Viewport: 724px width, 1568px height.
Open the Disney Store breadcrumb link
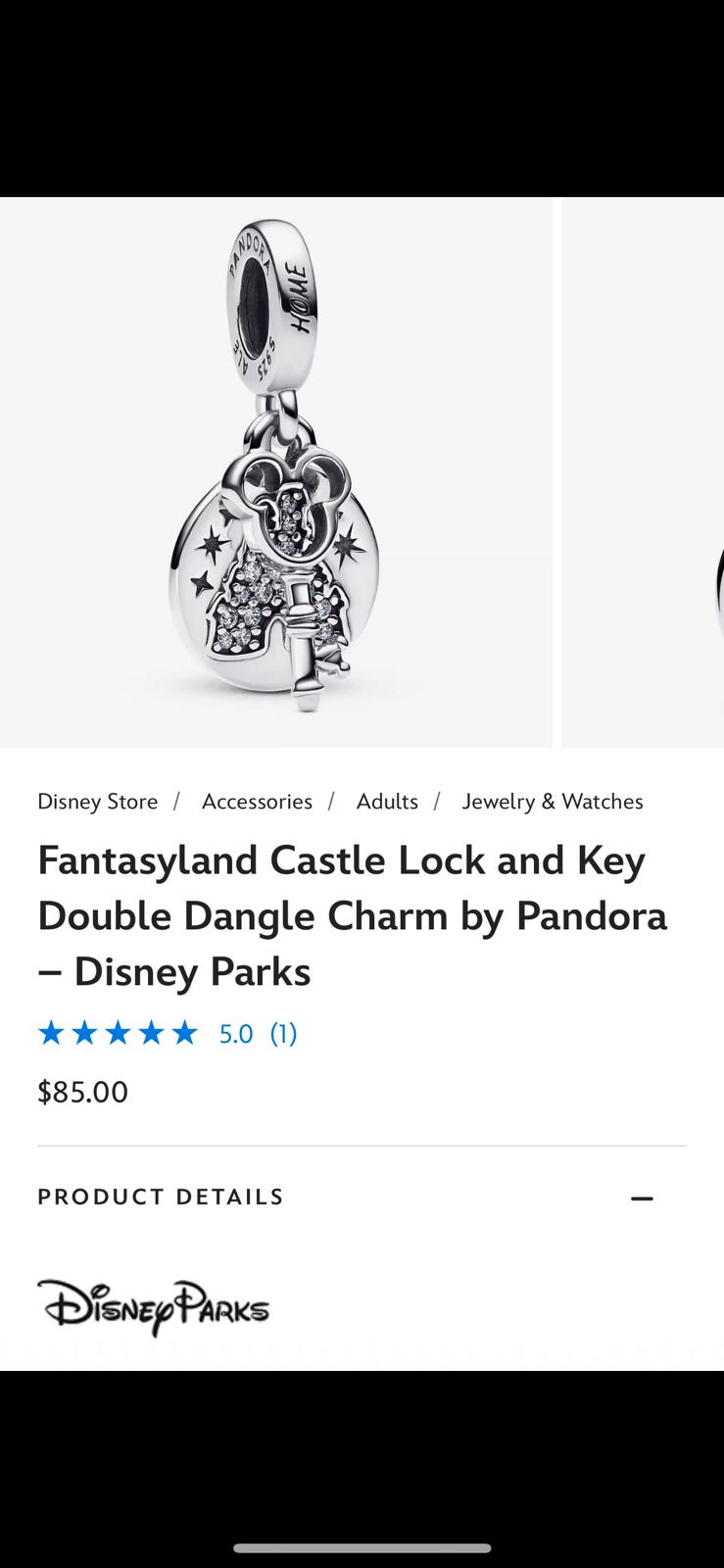point(97,802)
